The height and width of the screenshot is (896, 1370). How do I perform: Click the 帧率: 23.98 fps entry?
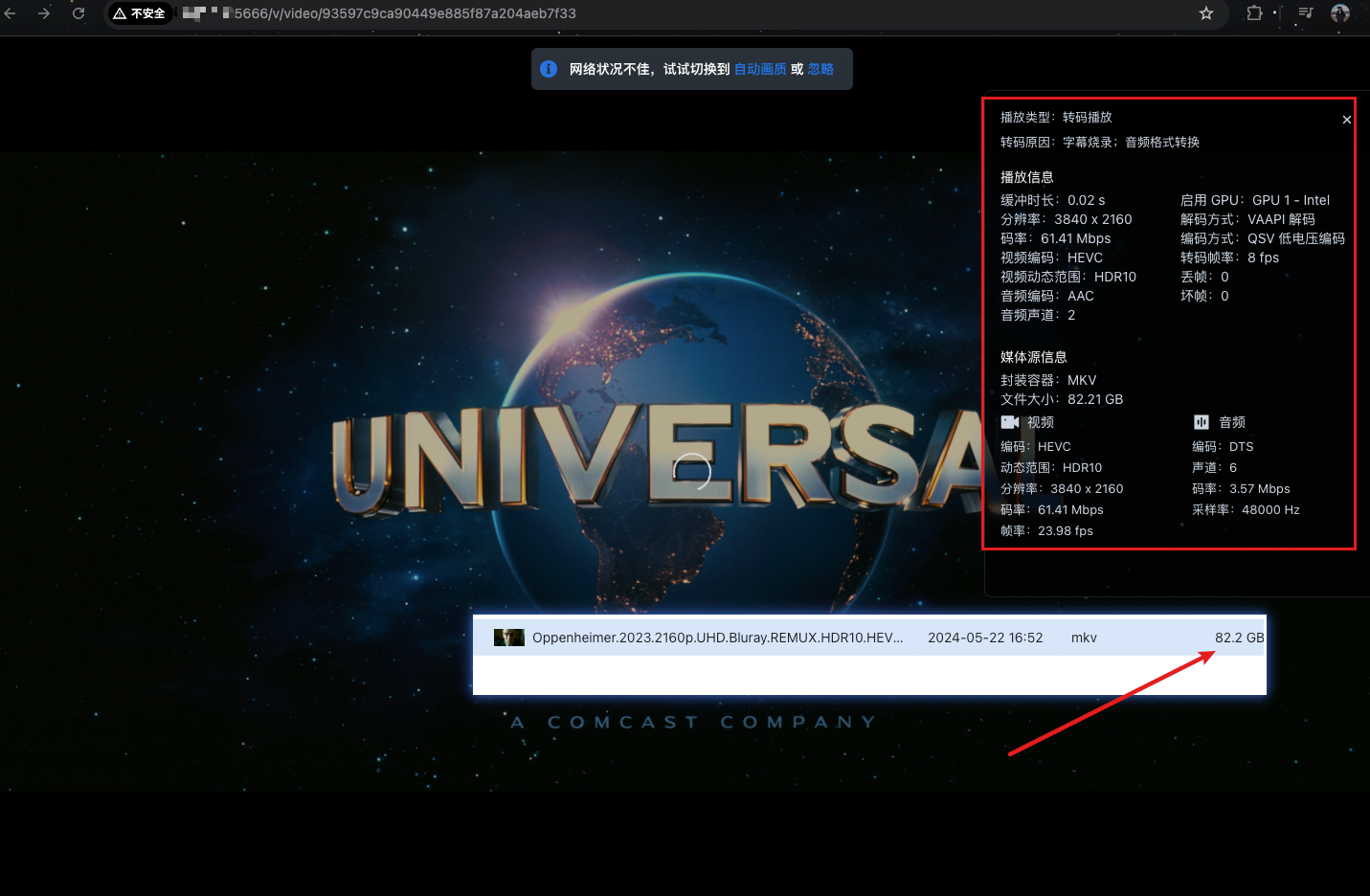[1046, 531]
